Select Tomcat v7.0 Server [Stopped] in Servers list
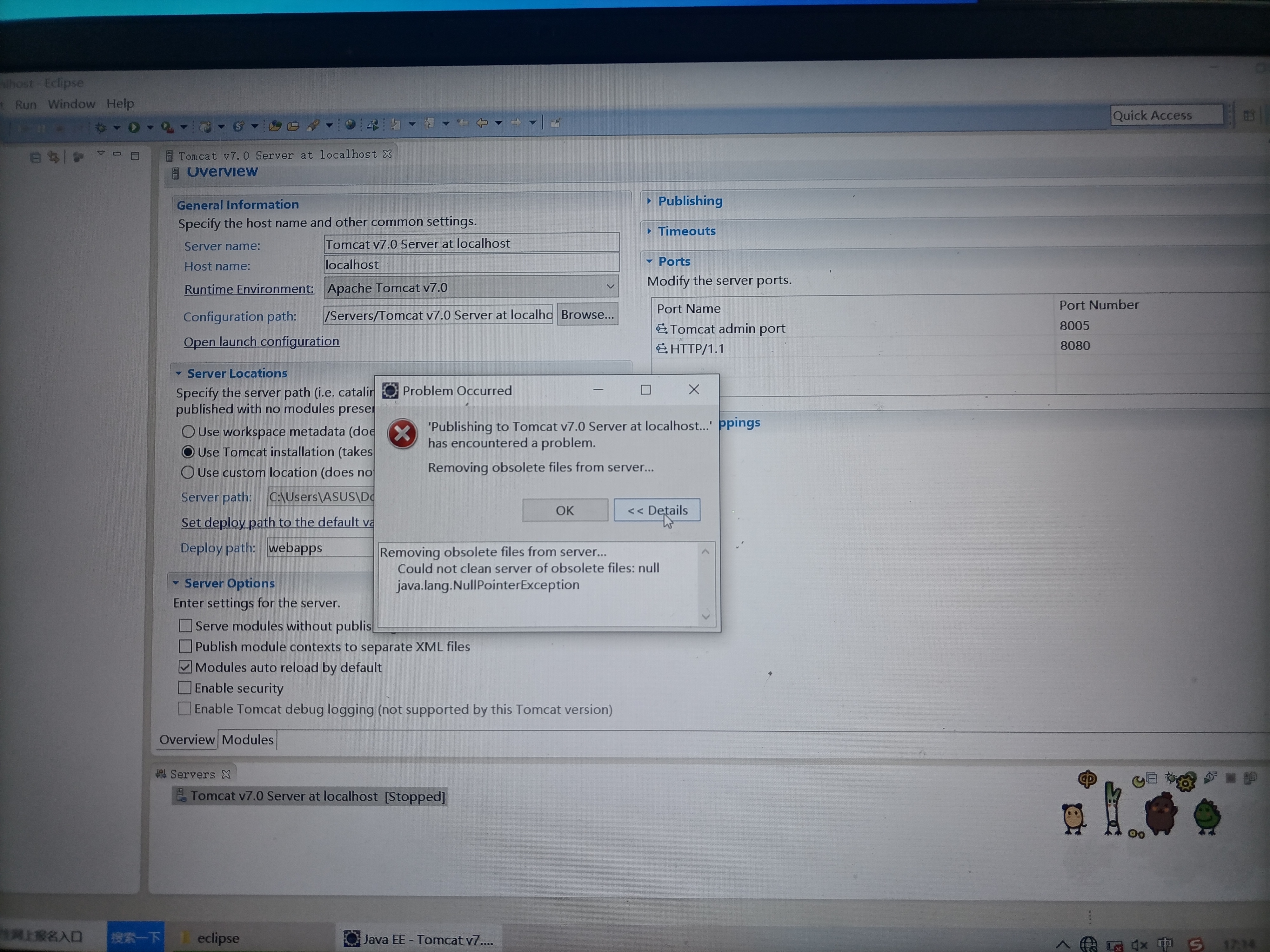The height and width of the screenshot is (952, 1270). pyautogui.click(x=310, y=797)
